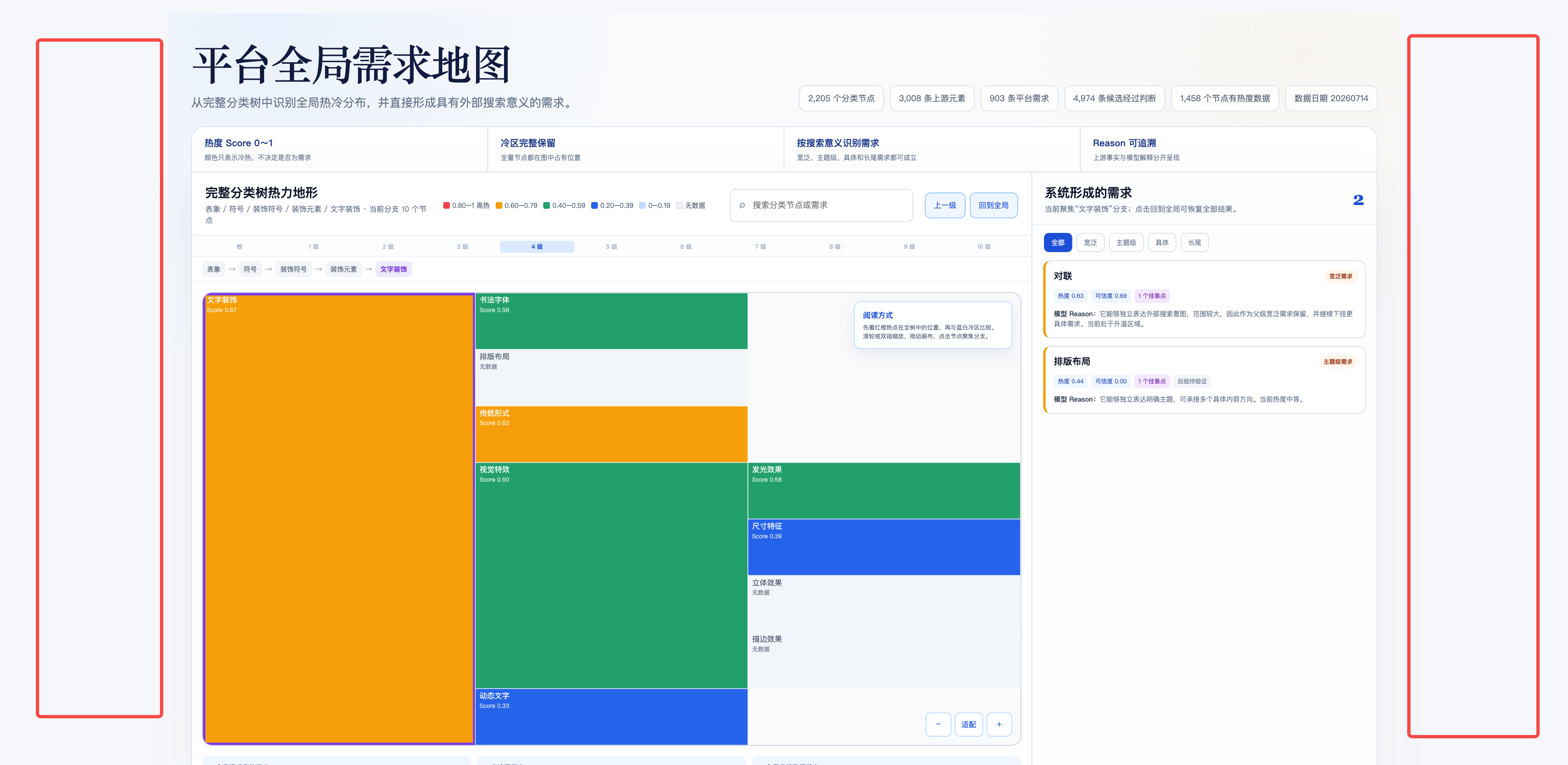Select the 主题级 demand filter
1568x765 pixels.
(x=1126, y=242)
